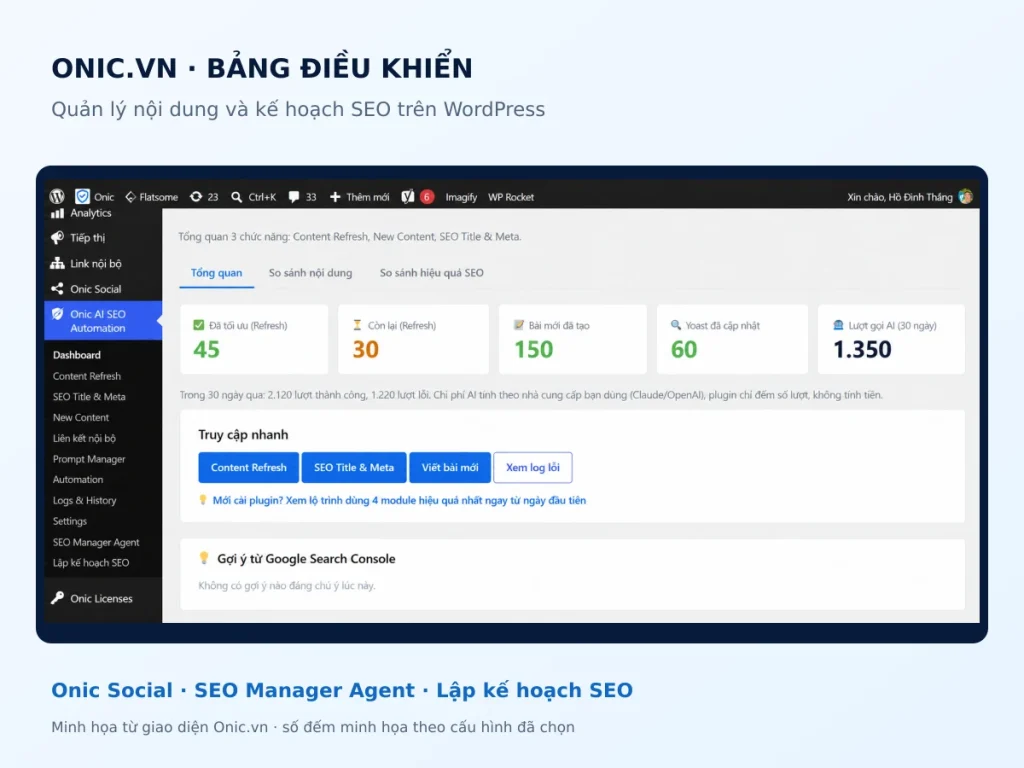Click the Lượt gọi AI card showing 1.350
Image resolution: width=1024 pixels, height=768 pixels.
[x=891, y=339]
